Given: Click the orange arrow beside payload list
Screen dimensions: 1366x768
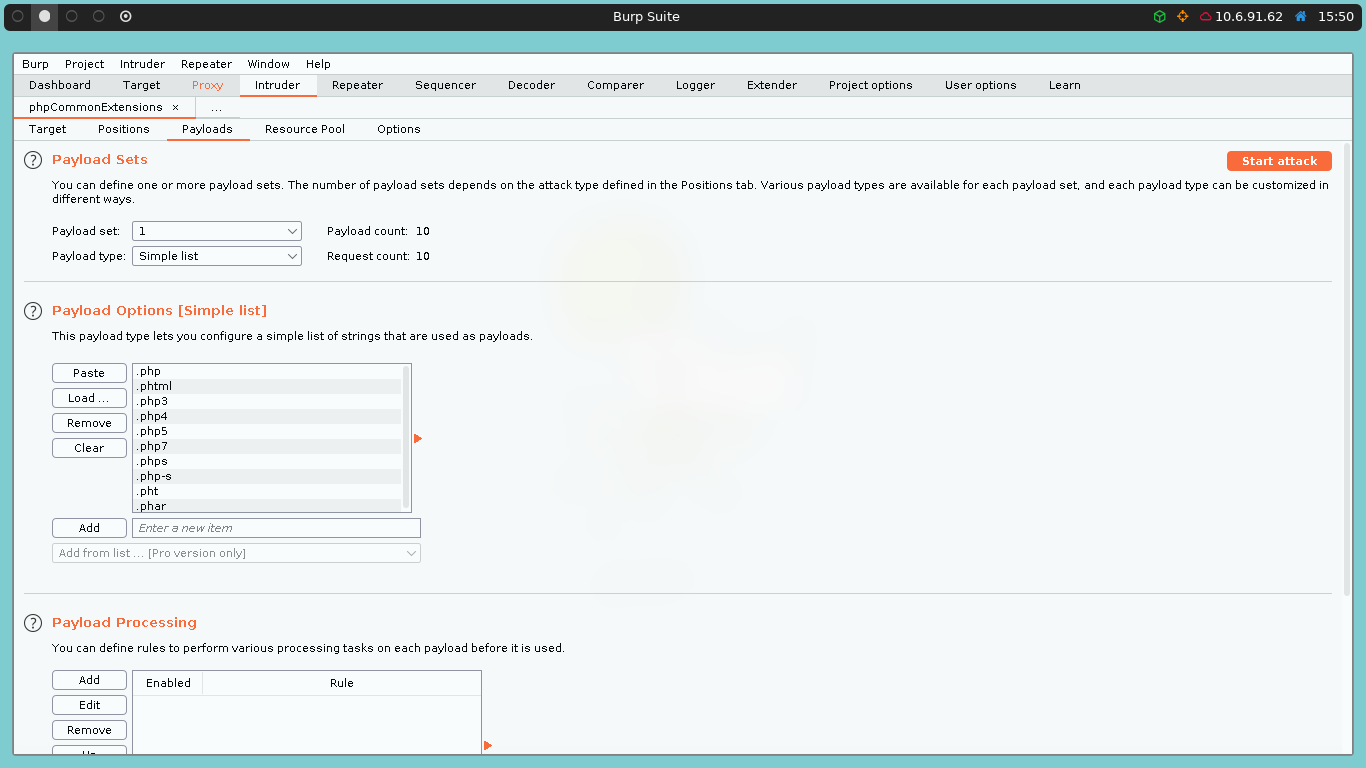Looking at the screenshot, I should pyautogui.click(x=418, y=439).
